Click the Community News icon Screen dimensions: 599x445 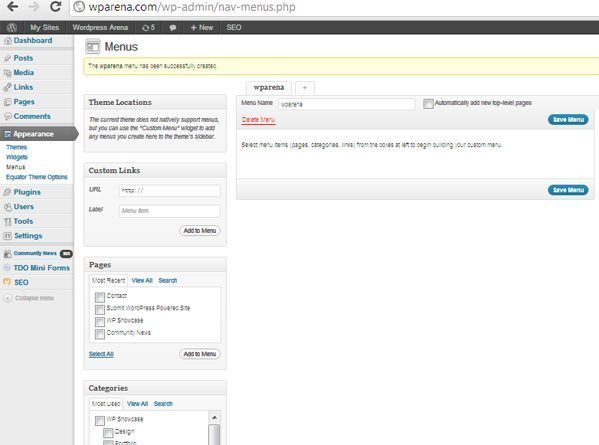[8, 253]
